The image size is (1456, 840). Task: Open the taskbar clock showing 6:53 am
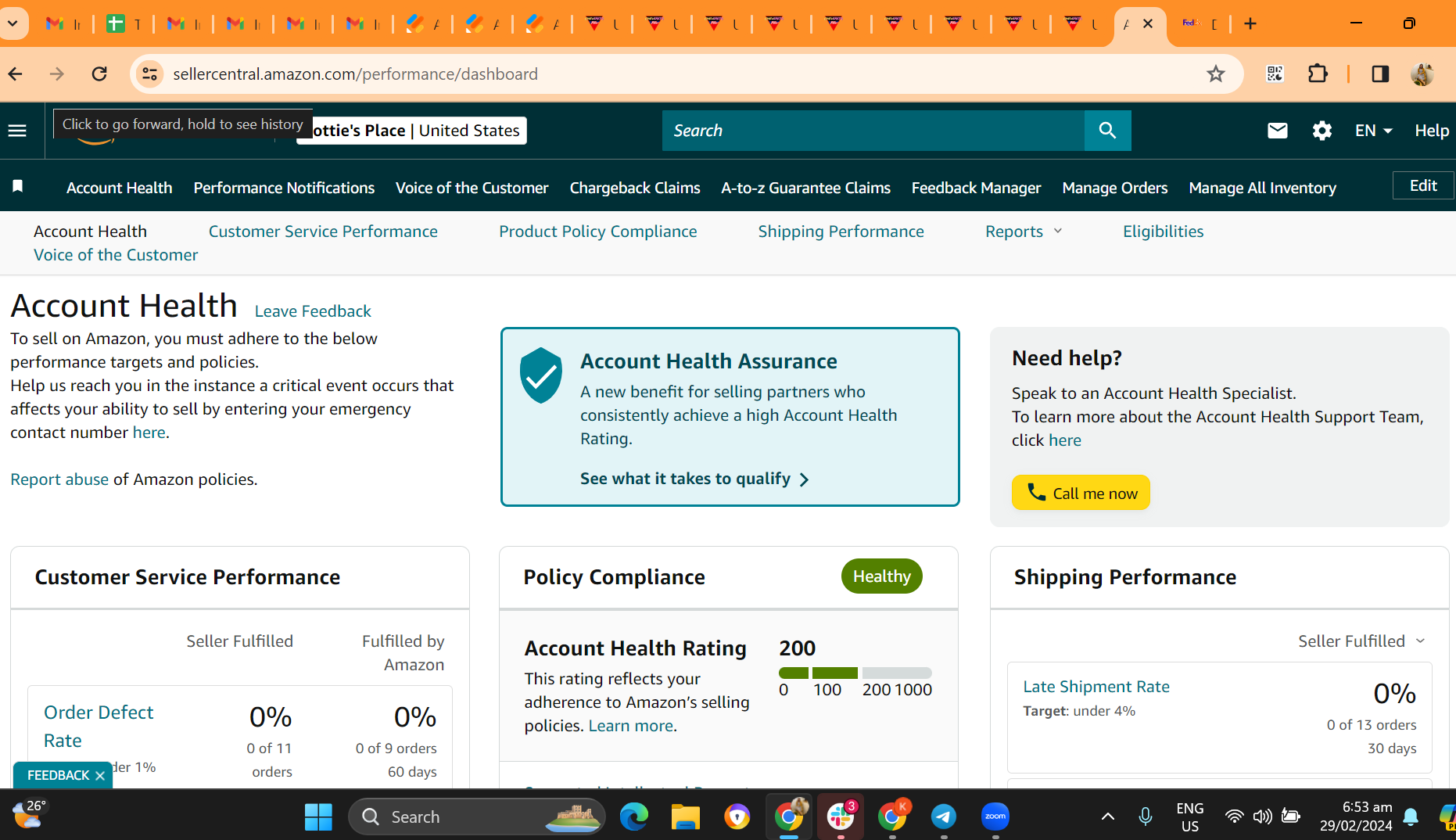click(x=1356, y=817)
